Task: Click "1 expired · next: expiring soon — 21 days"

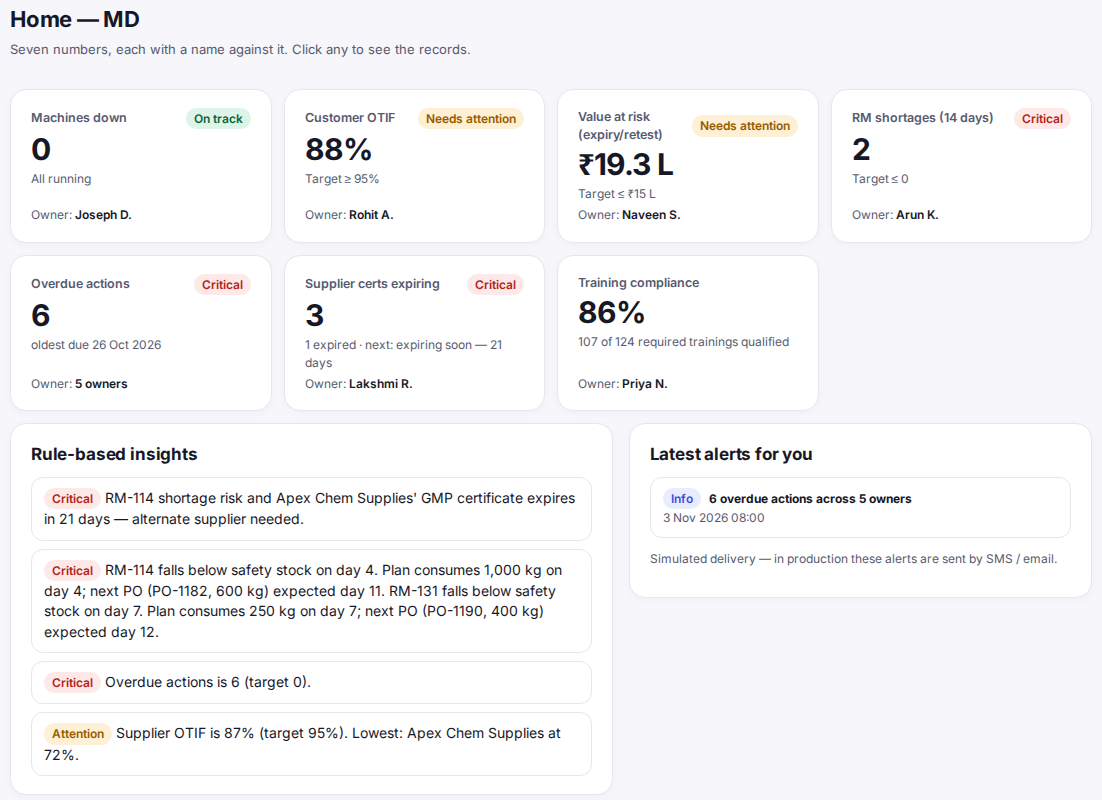Action: [403, 354]
